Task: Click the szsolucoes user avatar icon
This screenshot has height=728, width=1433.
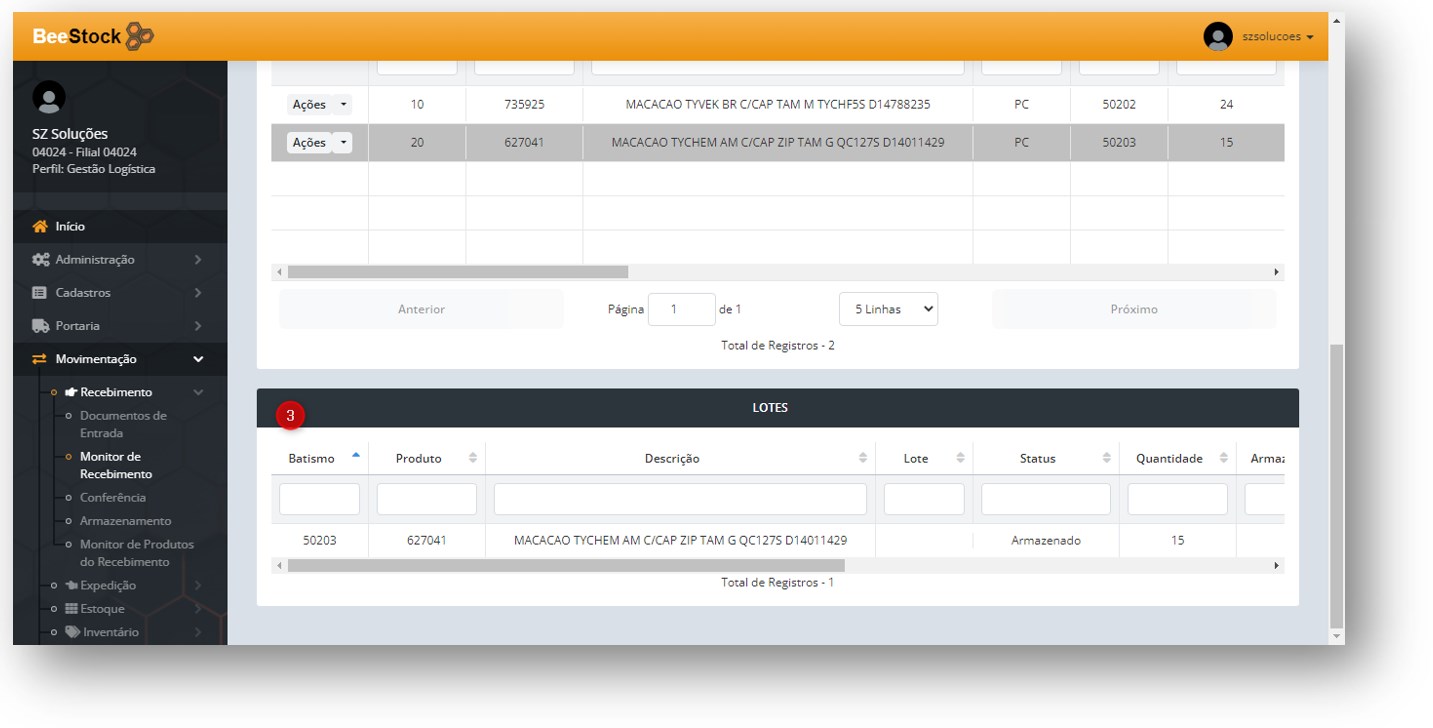Action: [1217, 37]
